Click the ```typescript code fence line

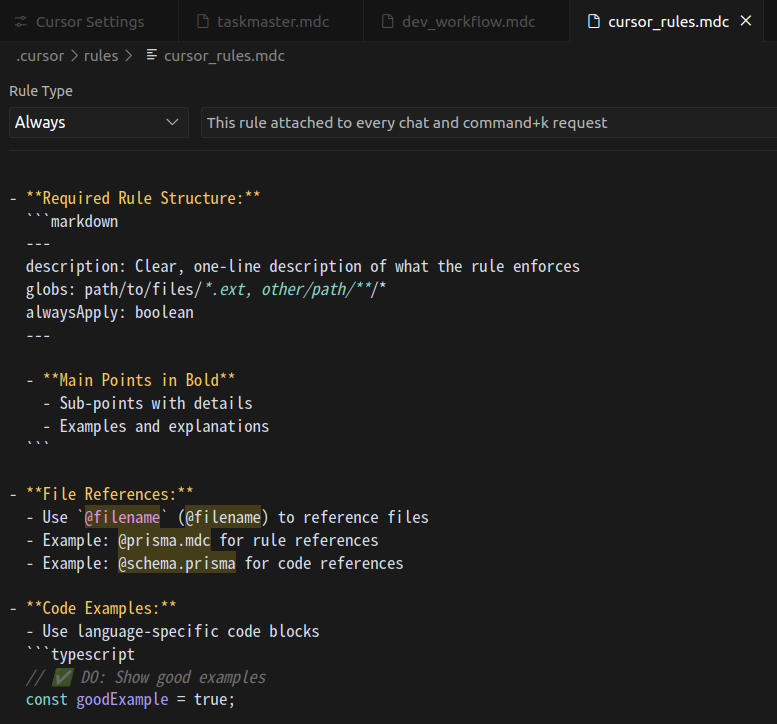pyautogui.click(x=80, y=655)
